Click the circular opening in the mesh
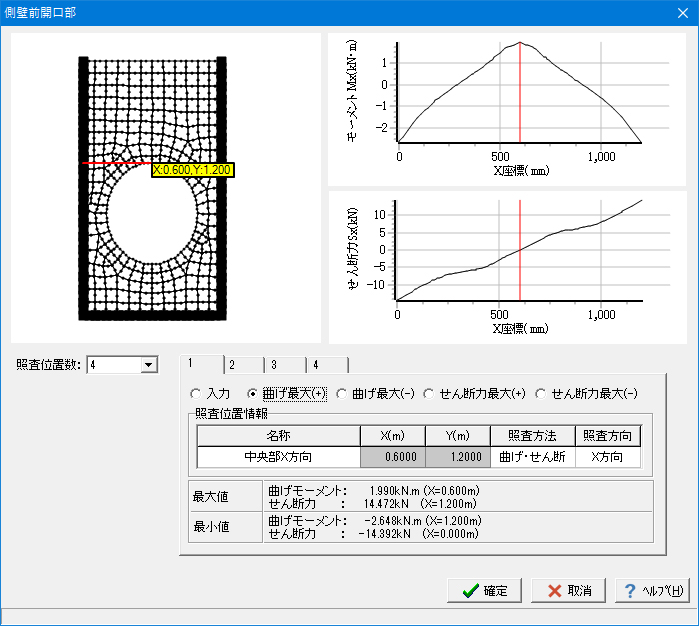The width and height of the screenshot is (699, 626). [152, 215]
